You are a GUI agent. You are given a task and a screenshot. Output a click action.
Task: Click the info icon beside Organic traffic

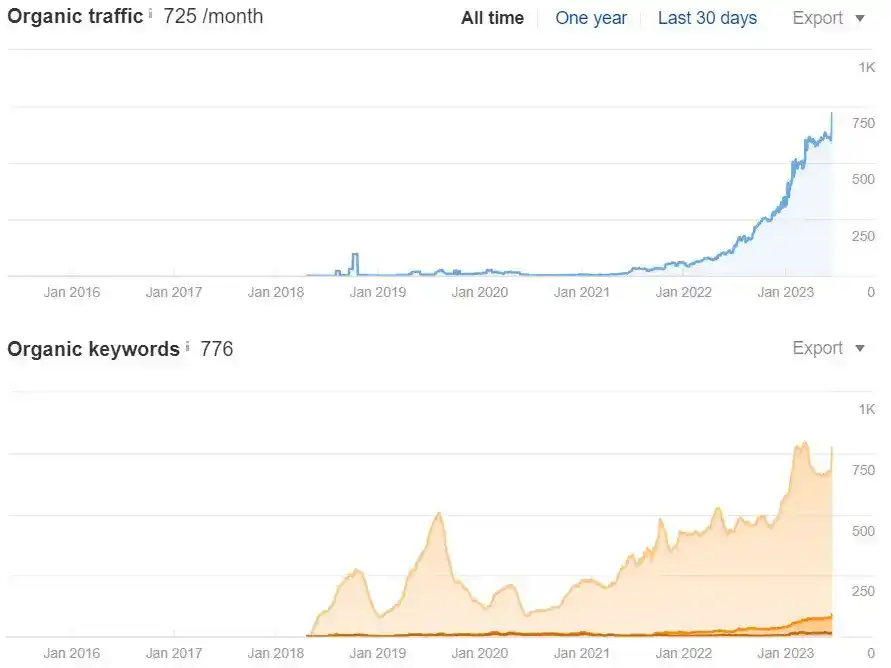click(151, 14)
